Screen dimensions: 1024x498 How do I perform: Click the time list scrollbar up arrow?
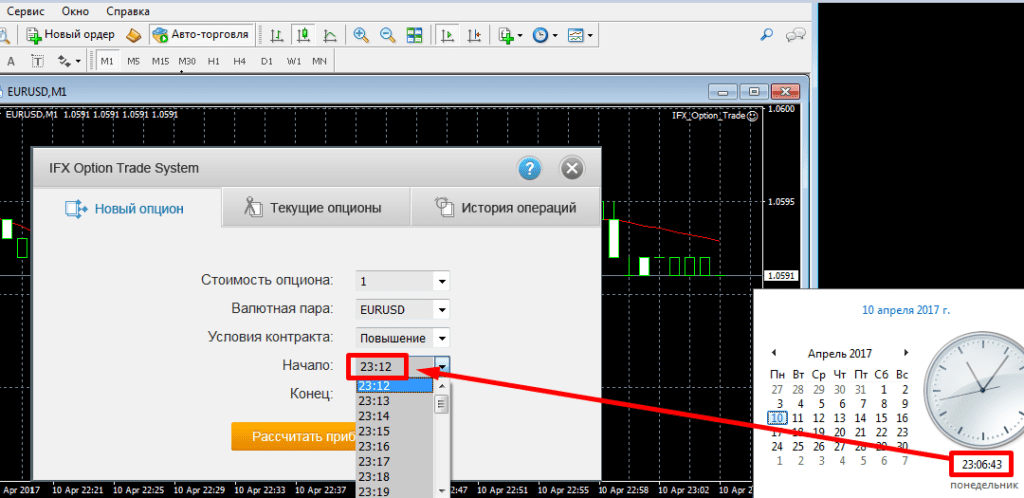point(441,386)
